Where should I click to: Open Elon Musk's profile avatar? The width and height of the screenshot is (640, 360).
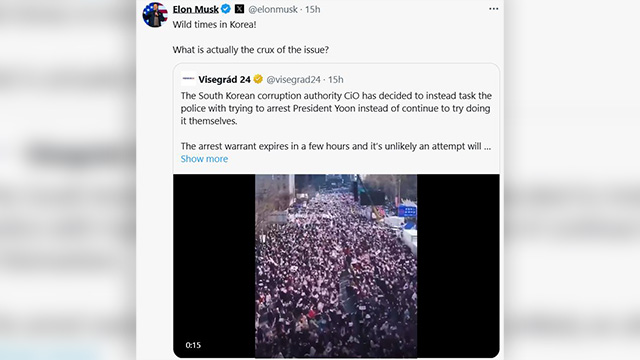(x=155, y=15)
